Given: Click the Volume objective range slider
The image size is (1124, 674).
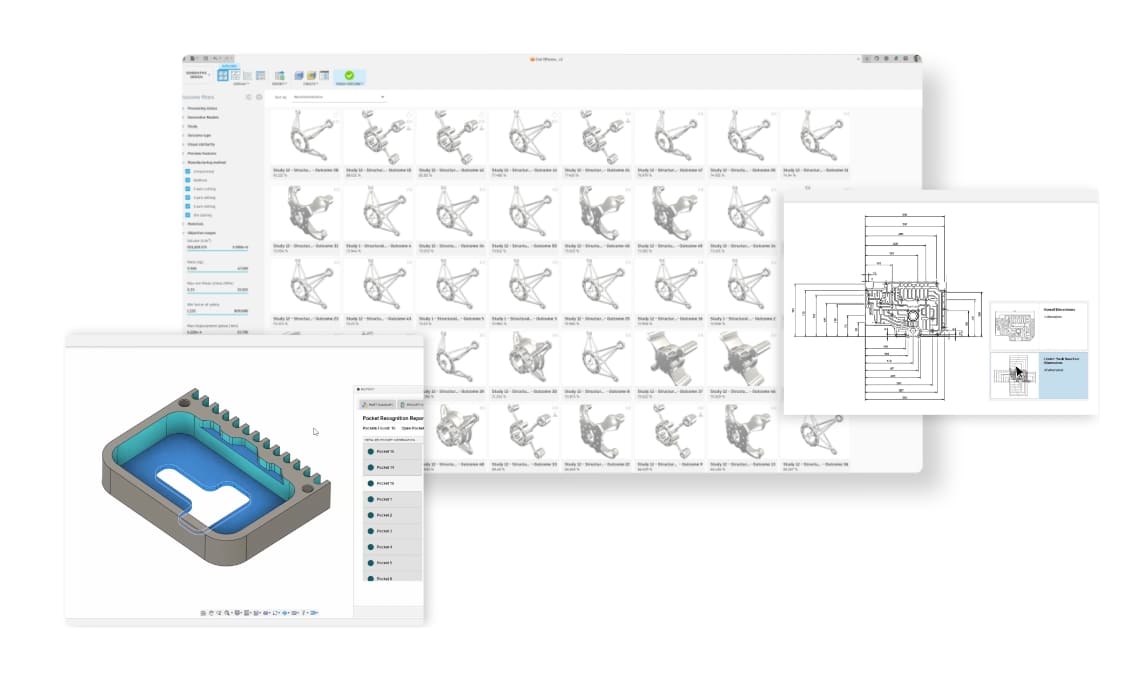Looking at the screenshot, I should 218,250.
